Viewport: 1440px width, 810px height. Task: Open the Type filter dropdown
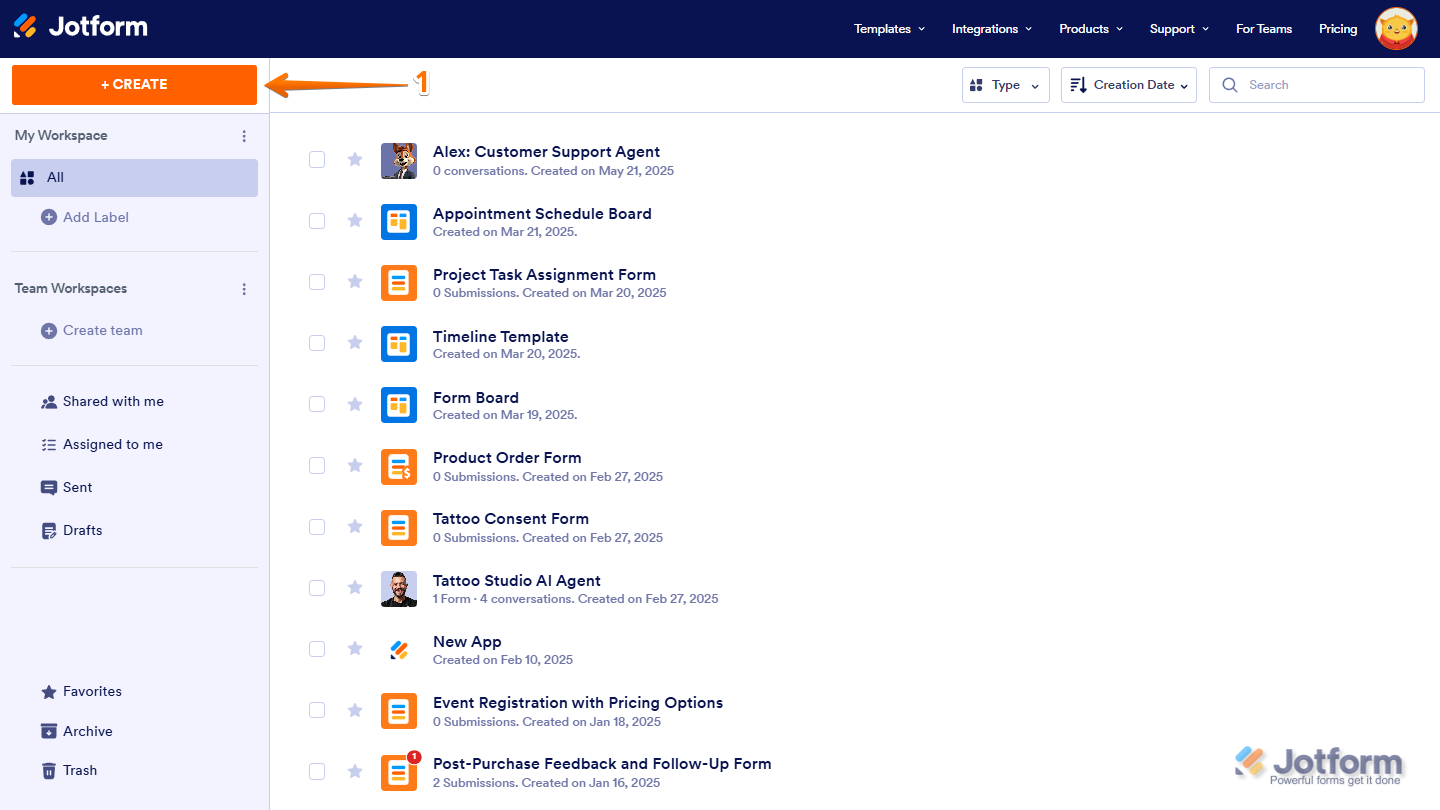click(x=1005, y=85)
